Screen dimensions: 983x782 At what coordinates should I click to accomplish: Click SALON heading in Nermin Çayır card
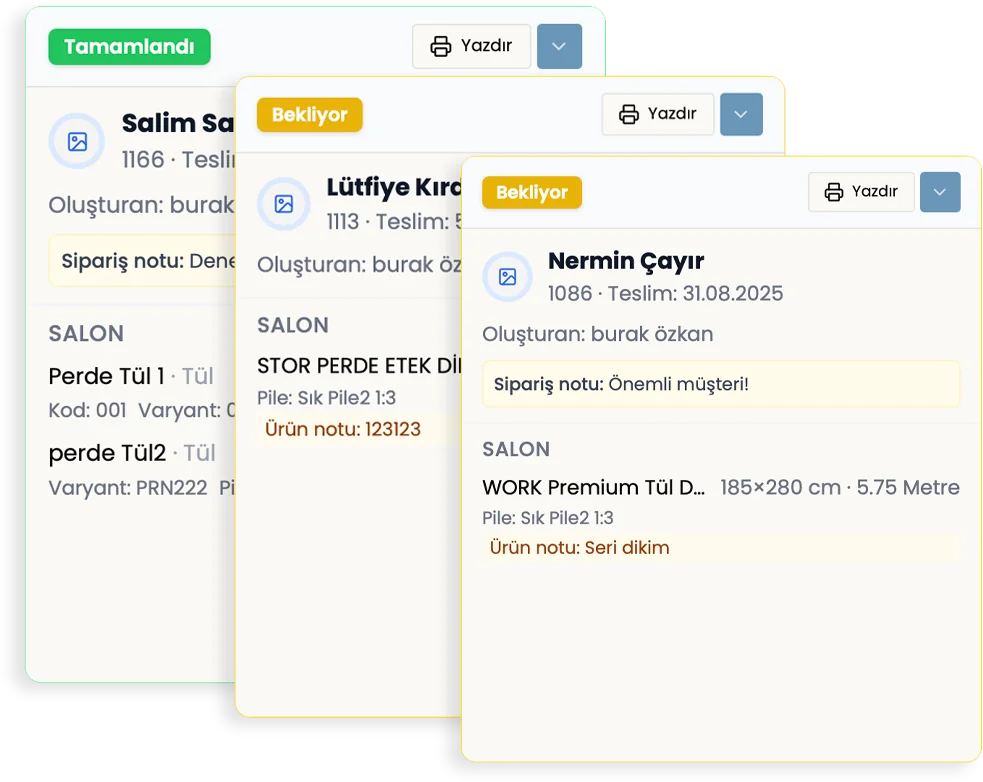click(x=516, y=449)
